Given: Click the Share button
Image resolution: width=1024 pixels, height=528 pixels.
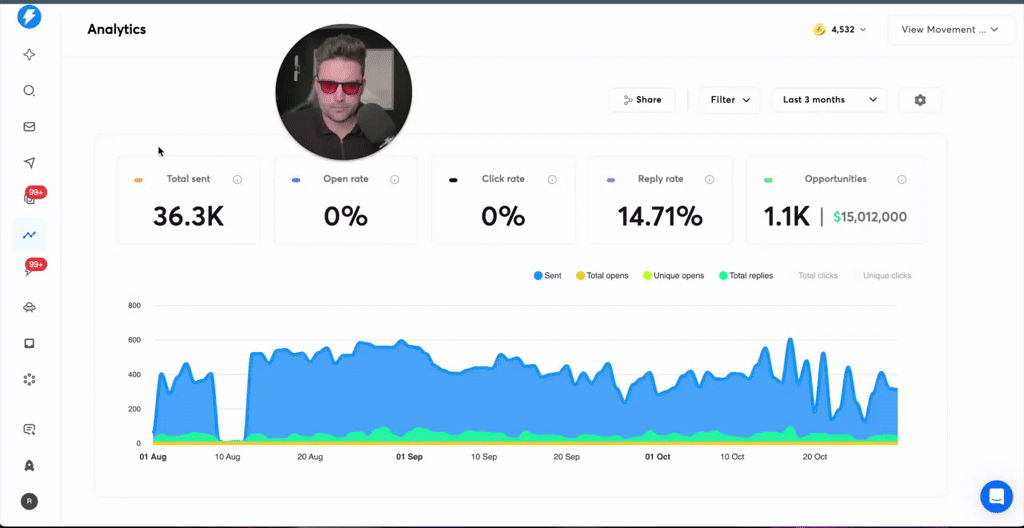Looking at the screenshot, I should coord(642,100).
